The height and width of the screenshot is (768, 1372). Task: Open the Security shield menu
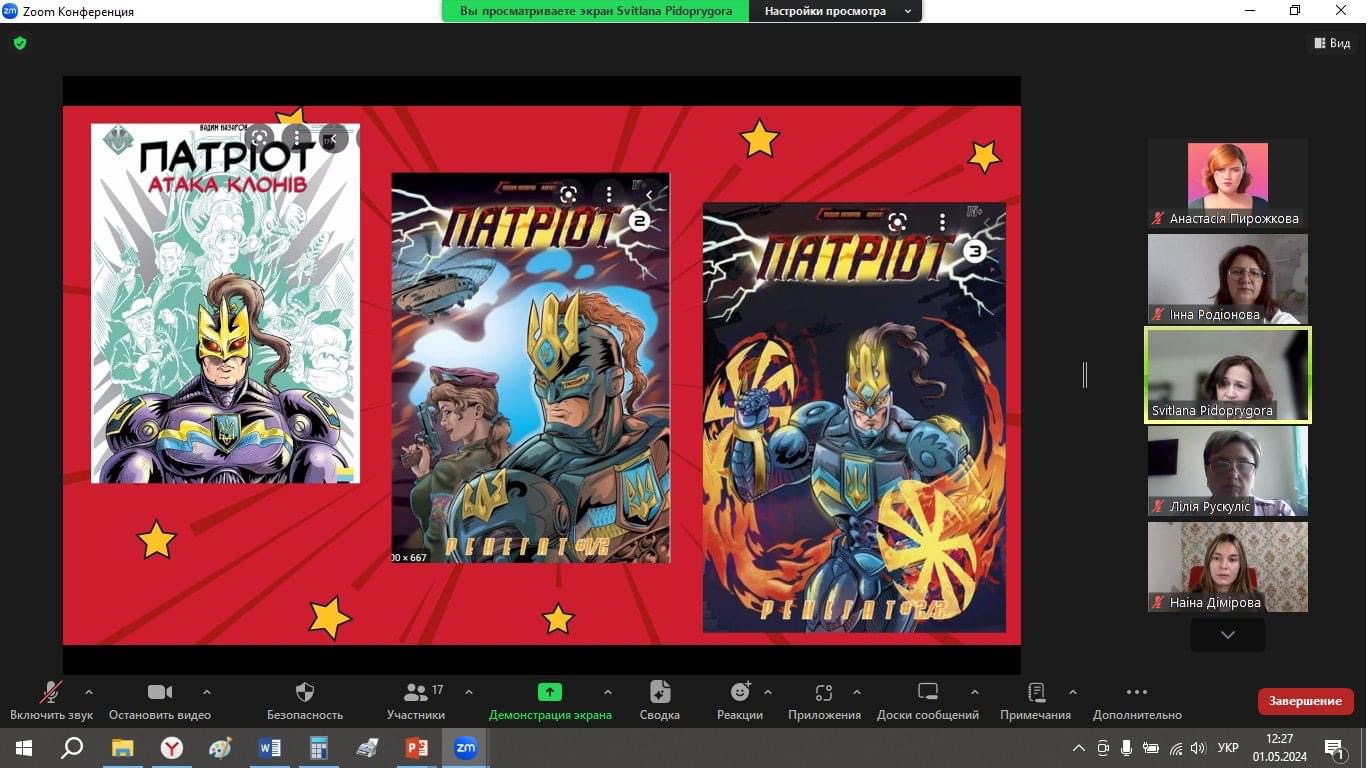pos(305,692)
